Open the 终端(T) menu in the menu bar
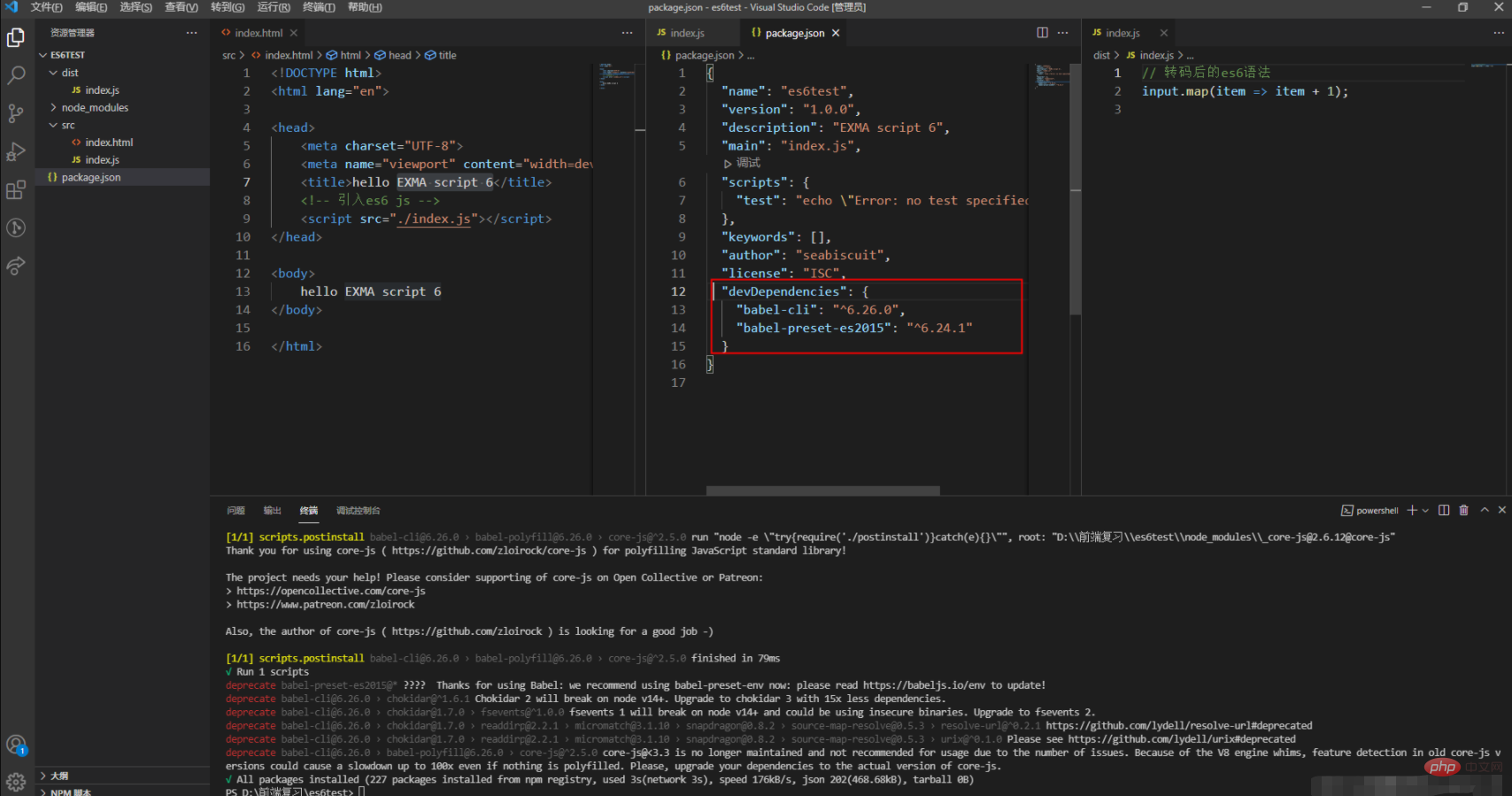 tap(319, 7)
